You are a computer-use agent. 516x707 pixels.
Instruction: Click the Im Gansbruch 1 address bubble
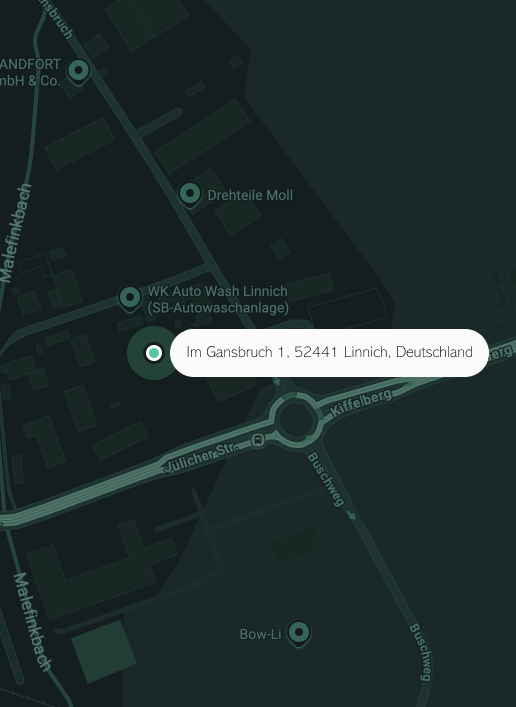click(x=329, y=353)
